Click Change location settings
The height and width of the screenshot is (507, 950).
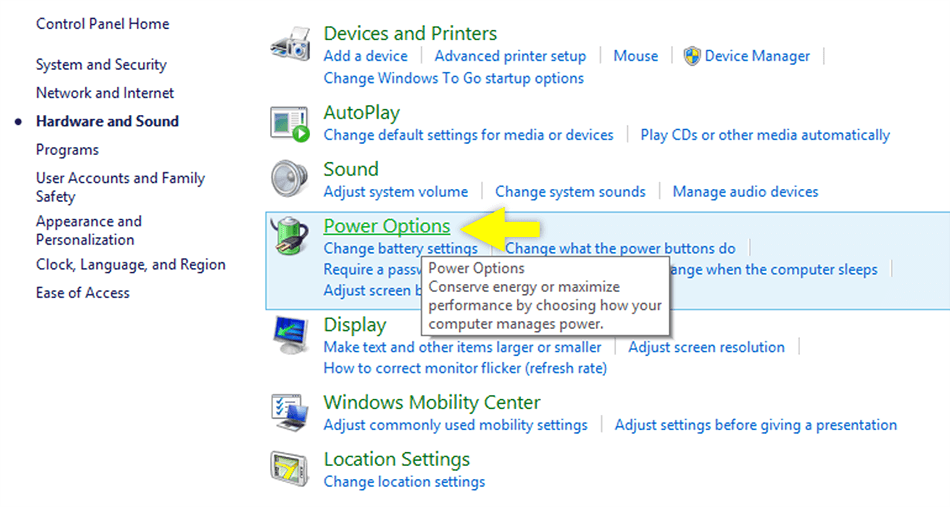(x=404, y=482)
